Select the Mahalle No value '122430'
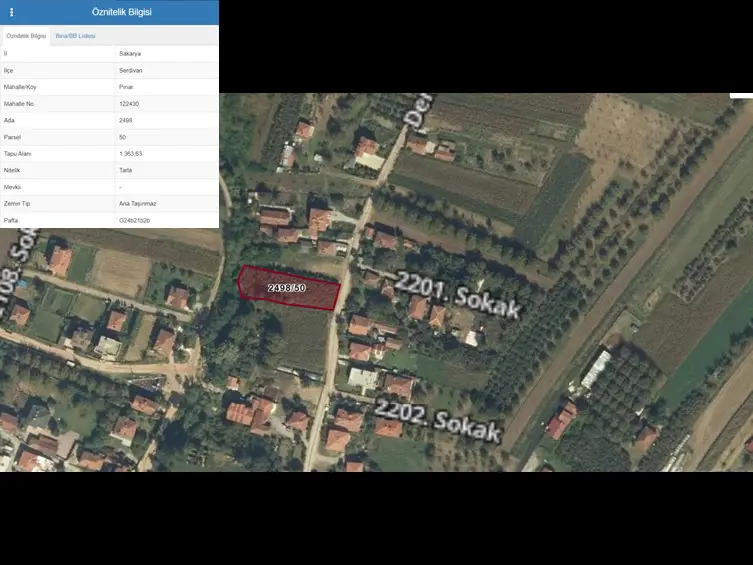Viewport: 753px width, 565px height. [129, 104]
